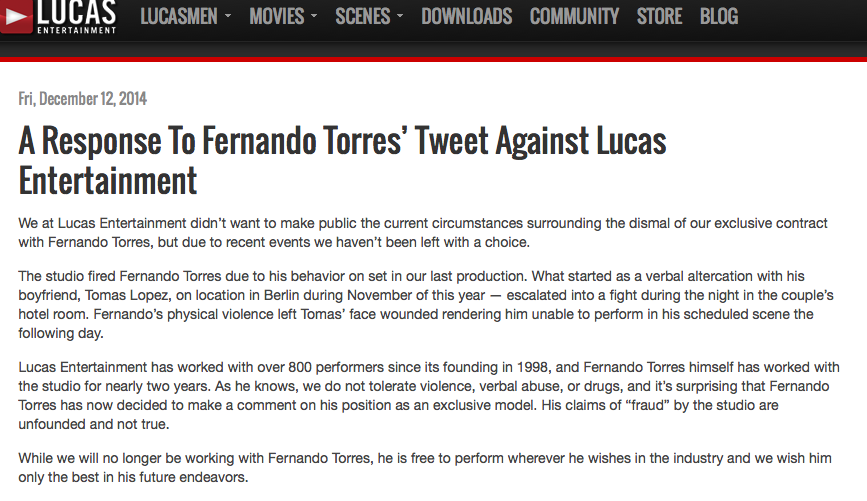Image resolution: width=867 pixels, height=501 pixels.
Task: Click the post date Fri, December 12, 2014
Action: [82, 99]
